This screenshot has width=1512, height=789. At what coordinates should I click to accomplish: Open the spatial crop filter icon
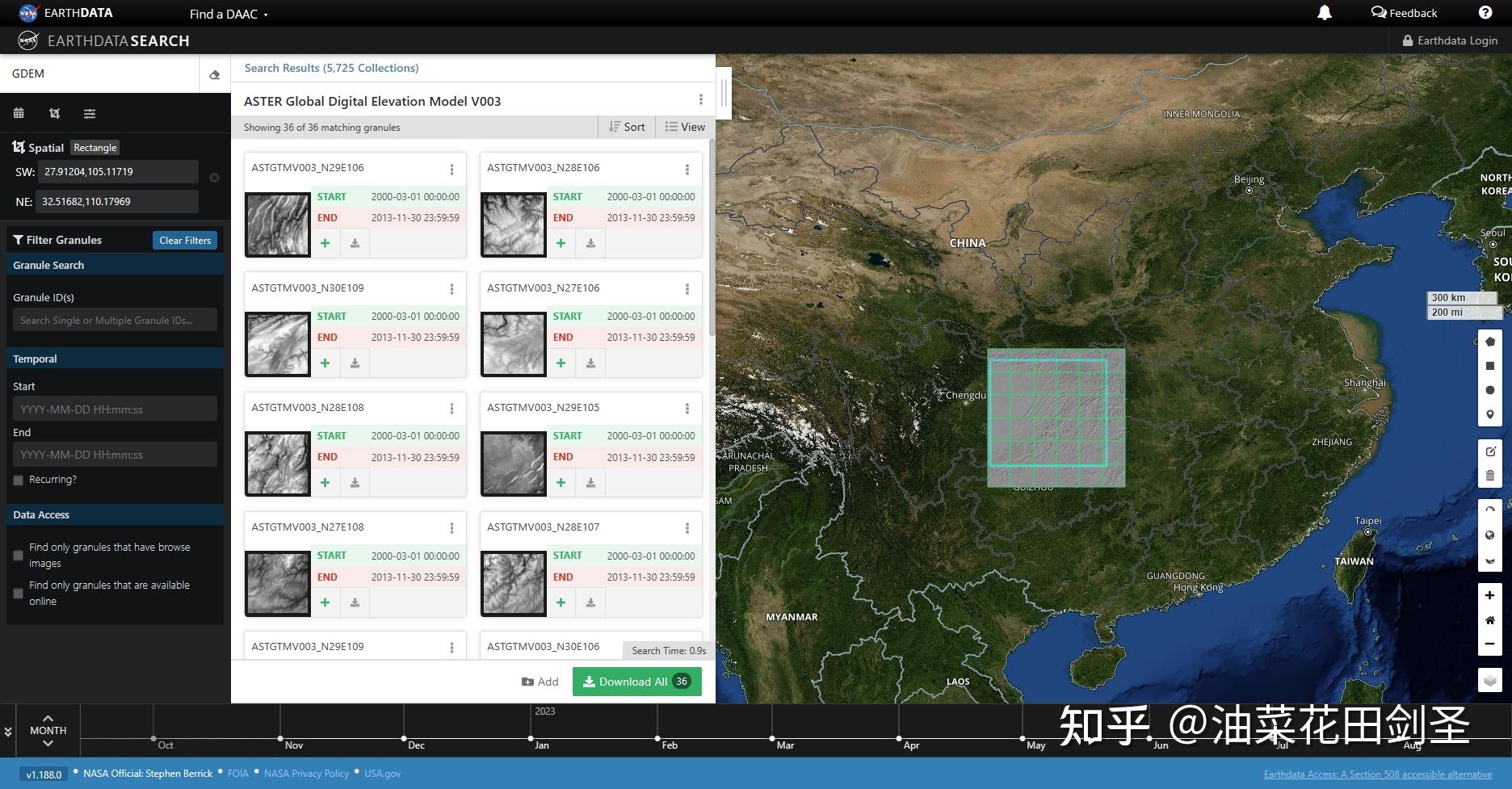pos(54,113)
